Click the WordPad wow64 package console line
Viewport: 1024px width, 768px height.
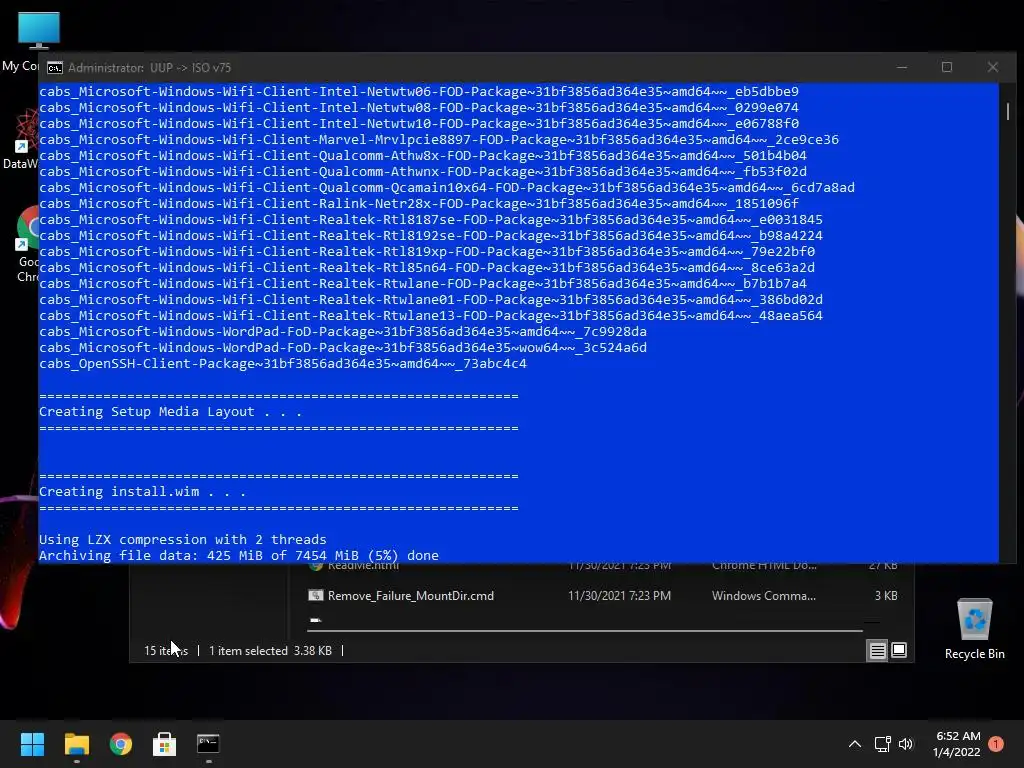(342, 348)
